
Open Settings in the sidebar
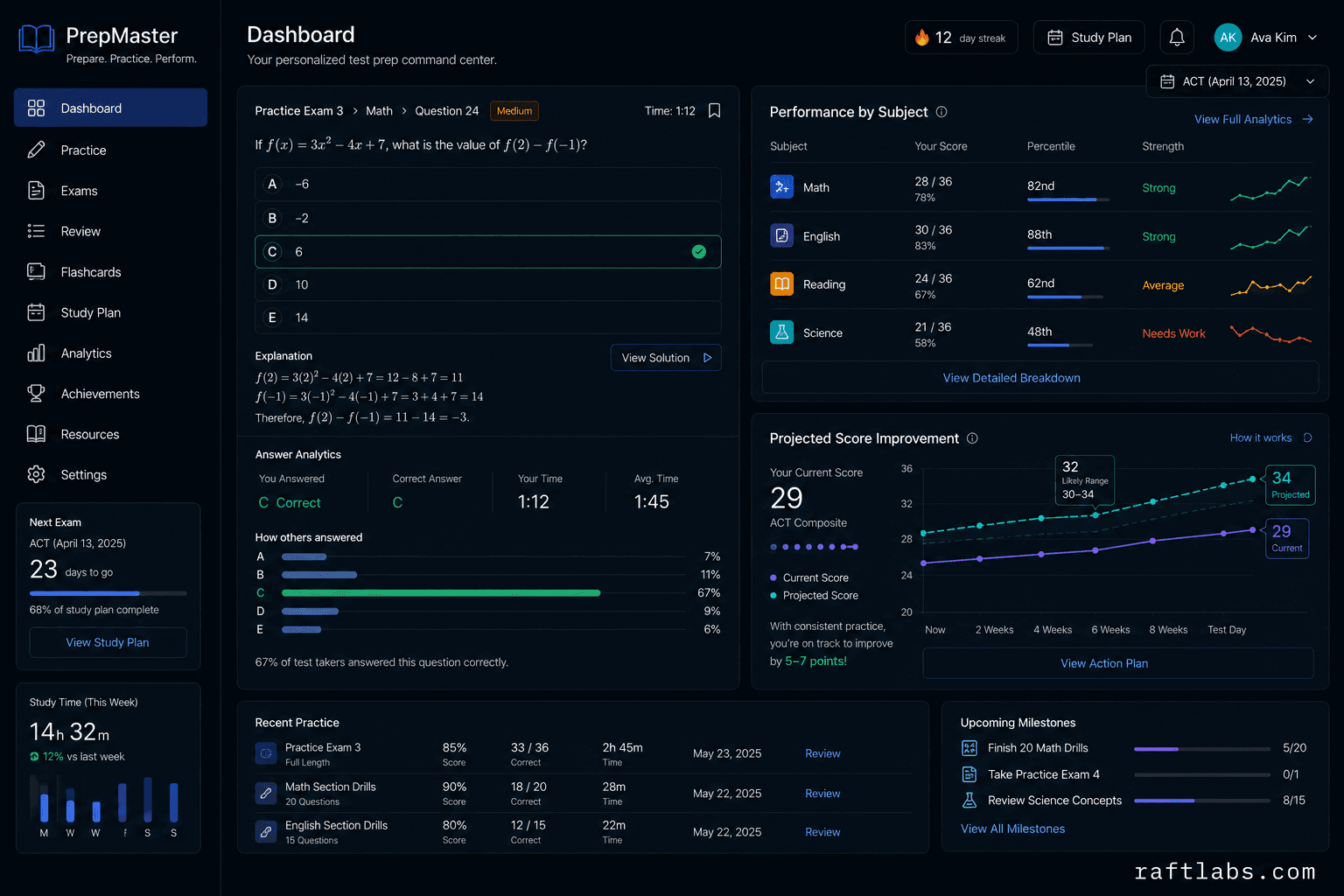point(110,474)
